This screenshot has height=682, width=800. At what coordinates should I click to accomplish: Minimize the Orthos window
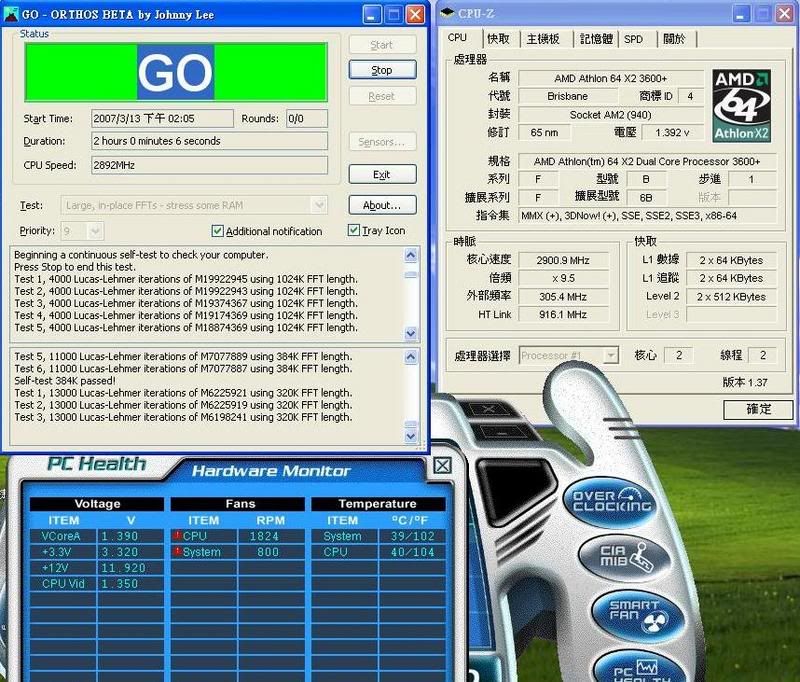click(372, 15)
